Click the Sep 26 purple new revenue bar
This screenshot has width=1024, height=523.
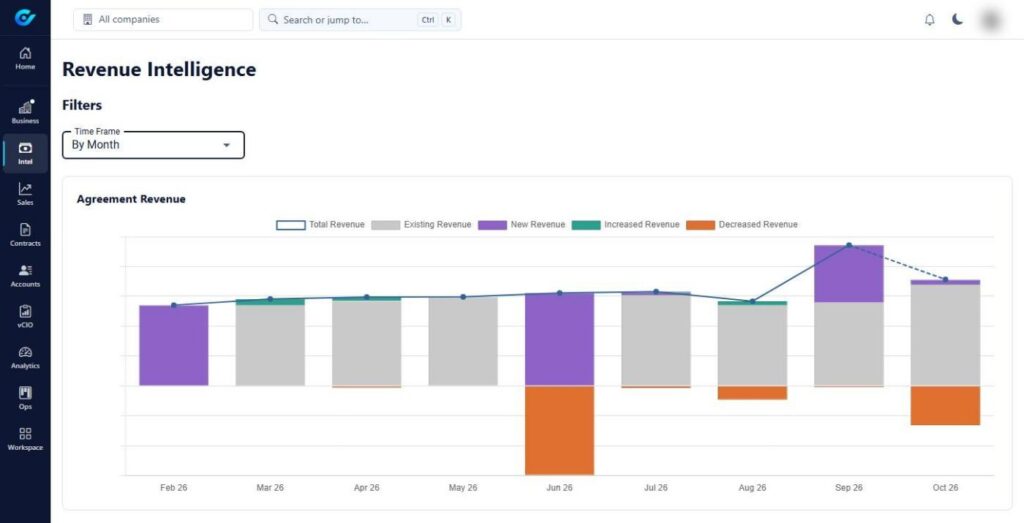pyautogui.click(x=848, y=274)
